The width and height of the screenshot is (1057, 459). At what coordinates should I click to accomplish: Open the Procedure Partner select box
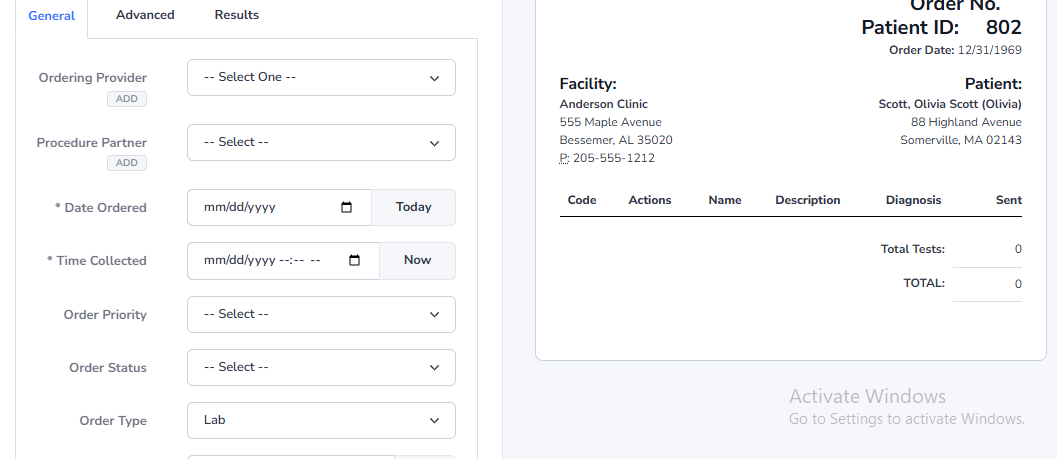pos(321,143)
